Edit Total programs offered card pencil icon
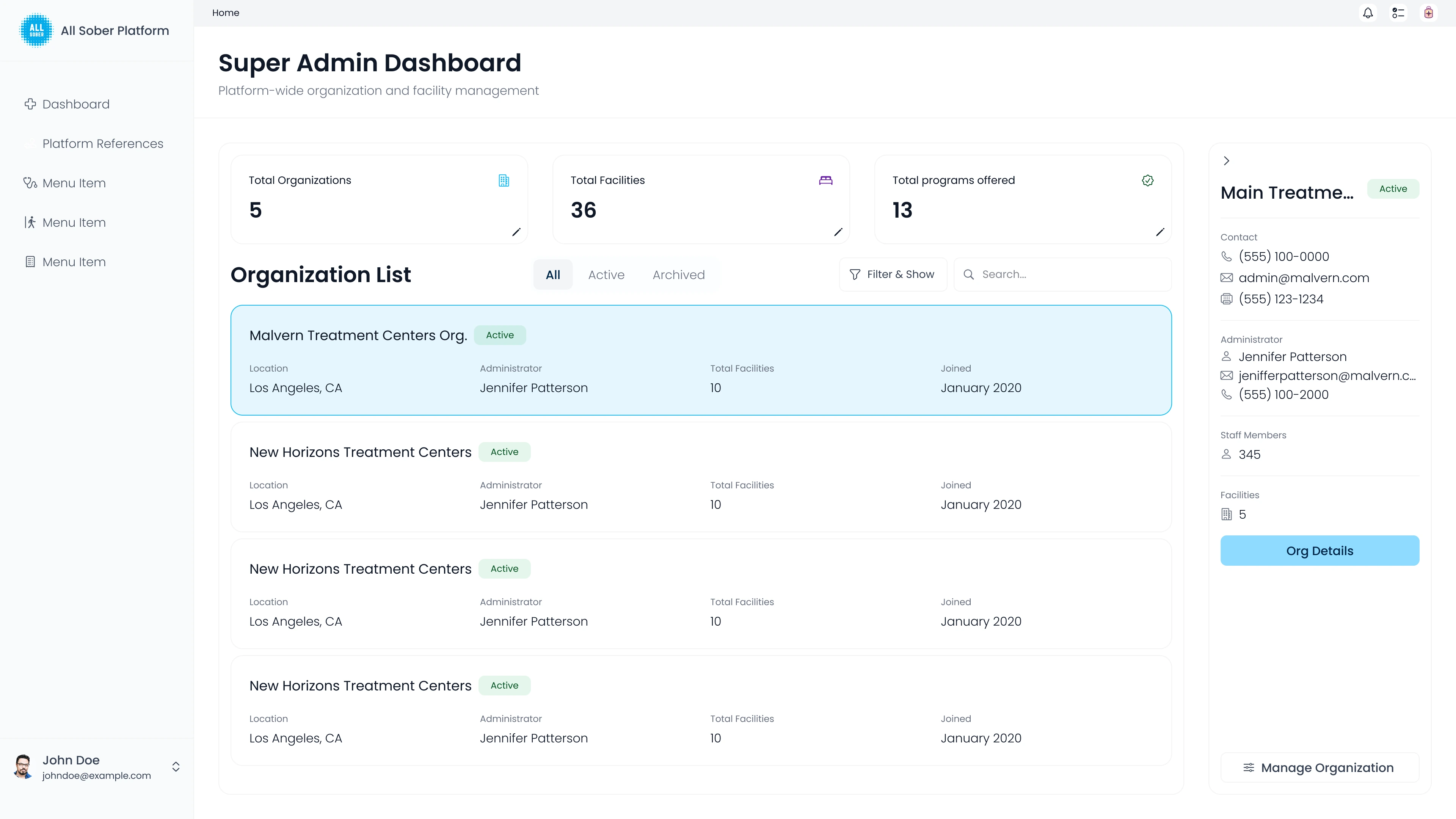This screenshot has width=1456, height=819. click(1160, 232)
